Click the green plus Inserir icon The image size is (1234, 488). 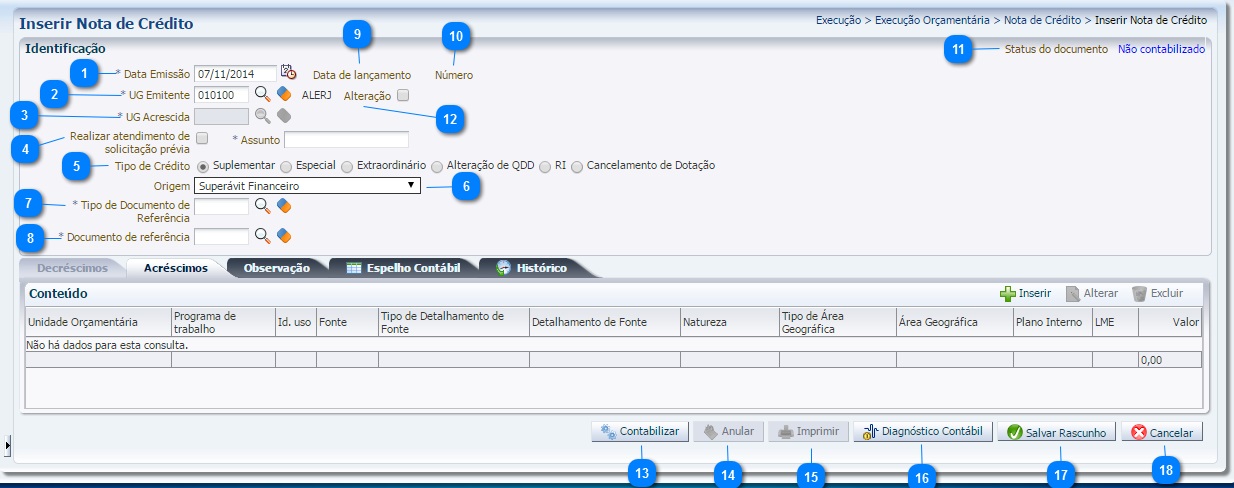click(1008, 294)
